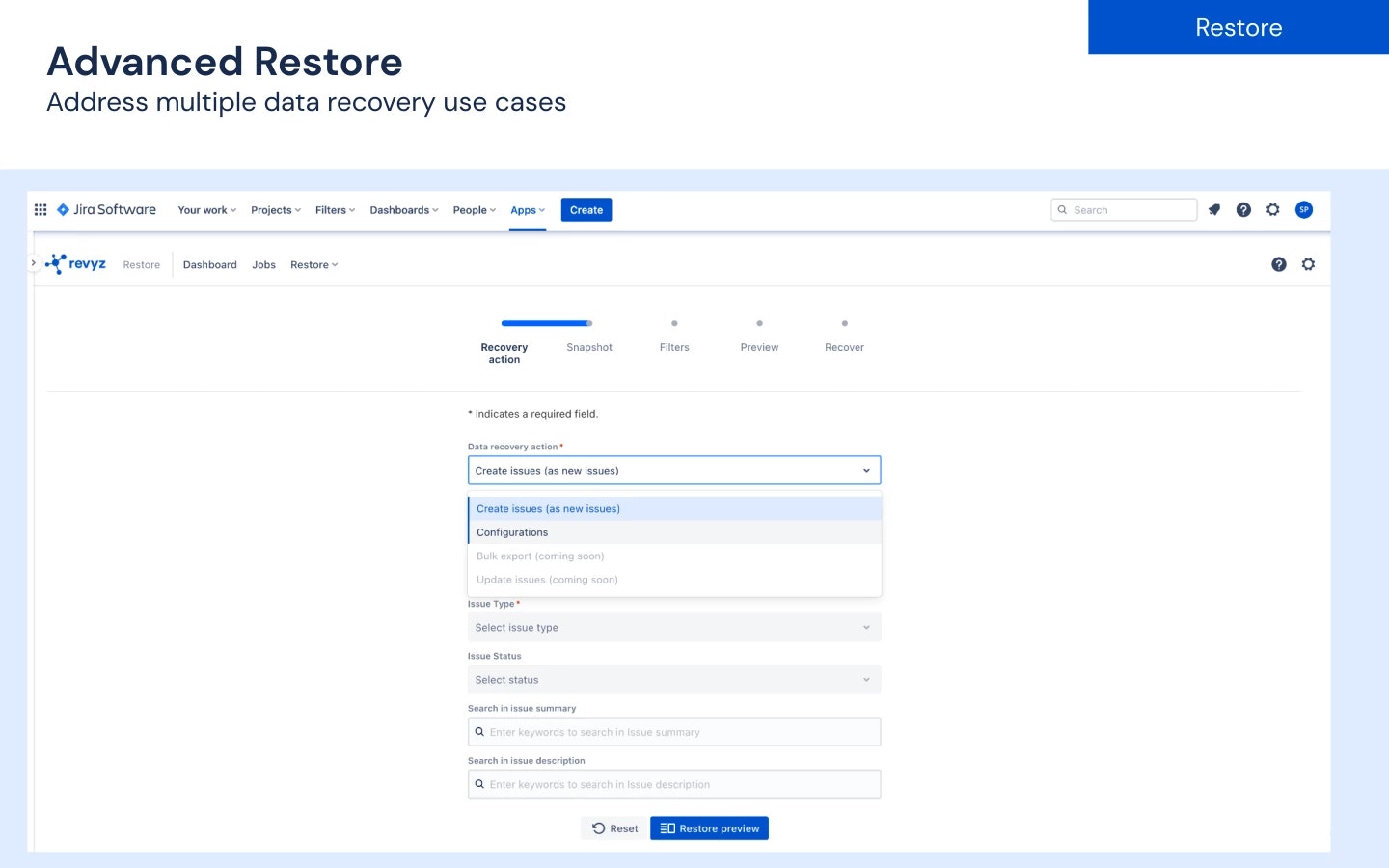Click the issue description search field
The height and width of the screenshot is (868, 1389).
click(x=674, y=784)
